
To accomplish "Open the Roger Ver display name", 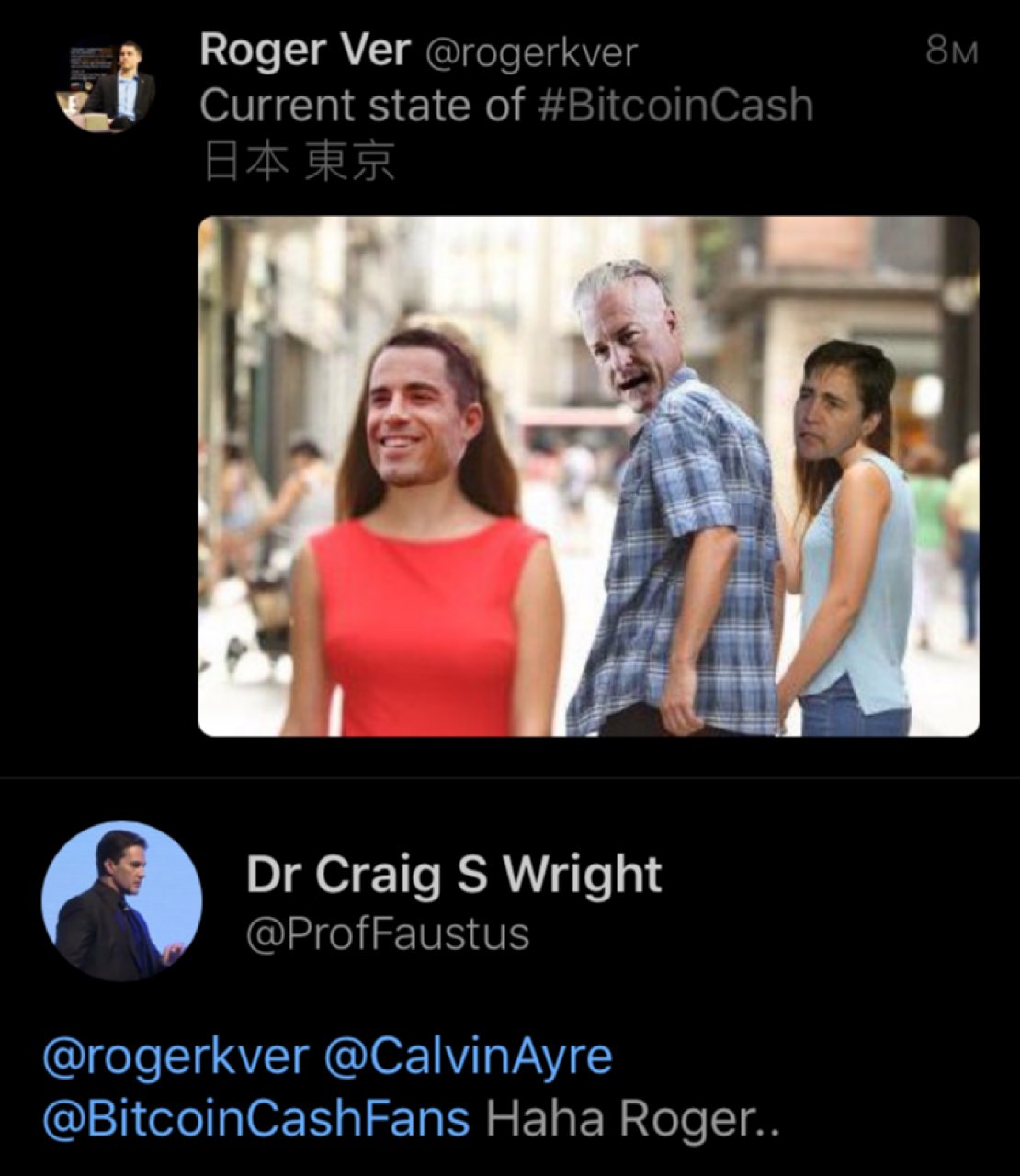I will click(305, 51).
